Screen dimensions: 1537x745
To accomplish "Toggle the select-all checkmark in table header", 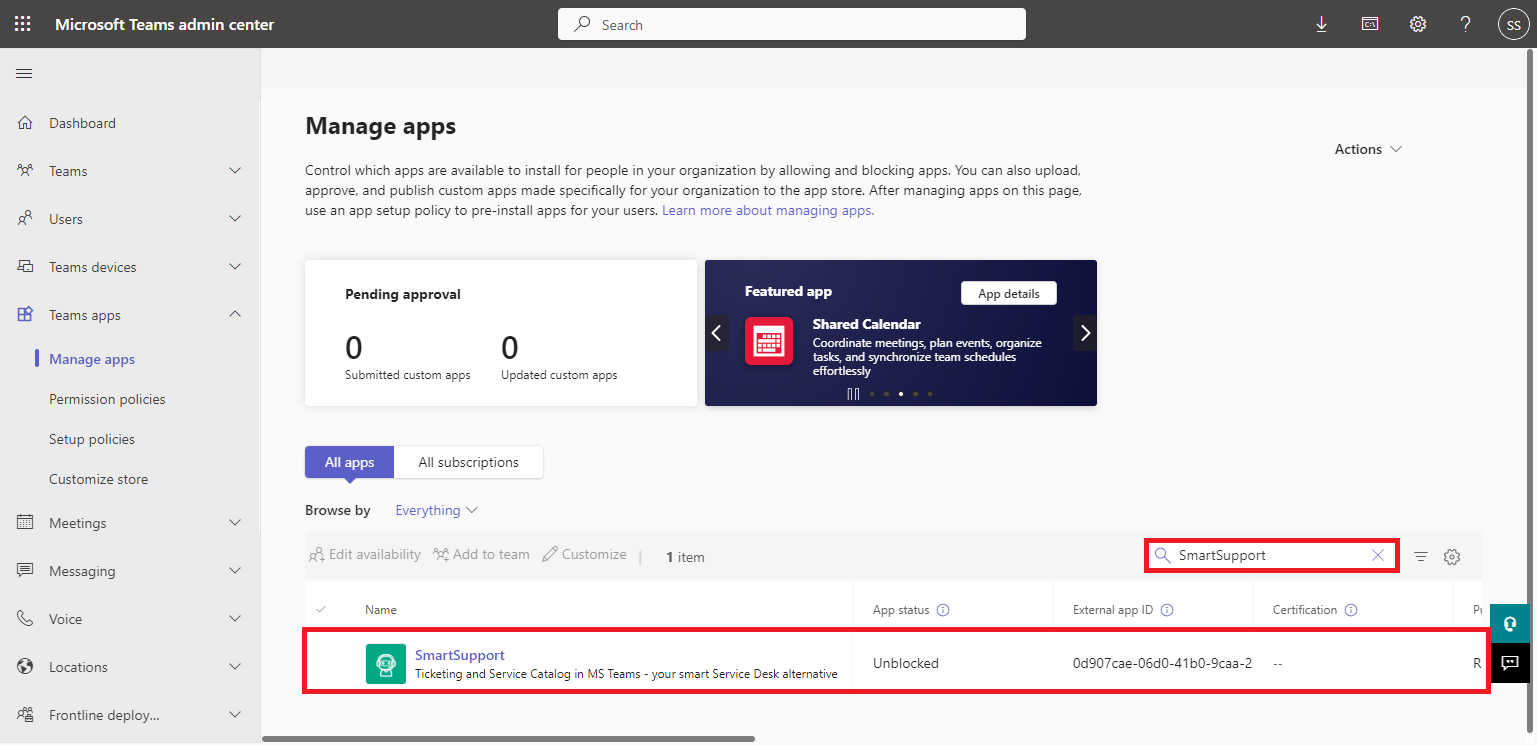I will click(x=321, y=609).
